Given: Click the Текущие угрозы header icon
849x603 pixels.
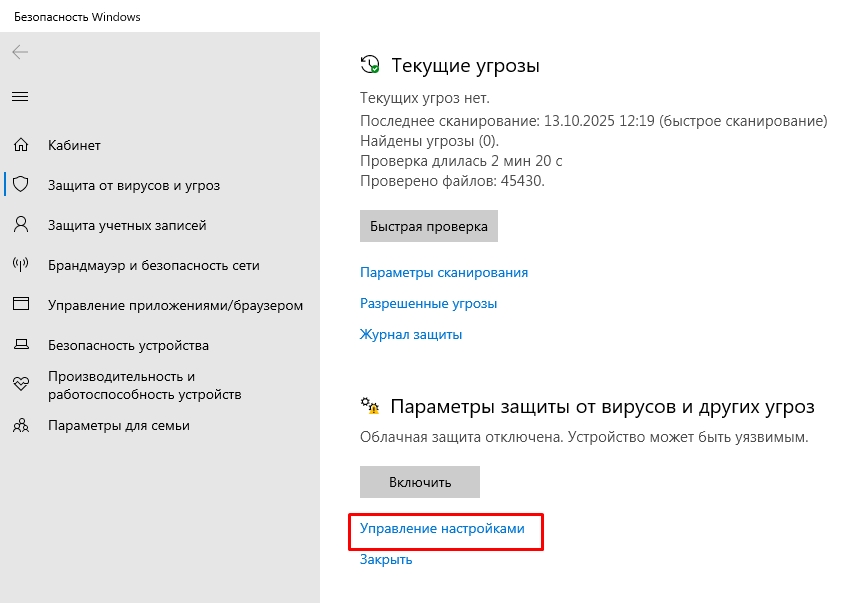Looking at the screenshot, I should (x=370, y=66).
